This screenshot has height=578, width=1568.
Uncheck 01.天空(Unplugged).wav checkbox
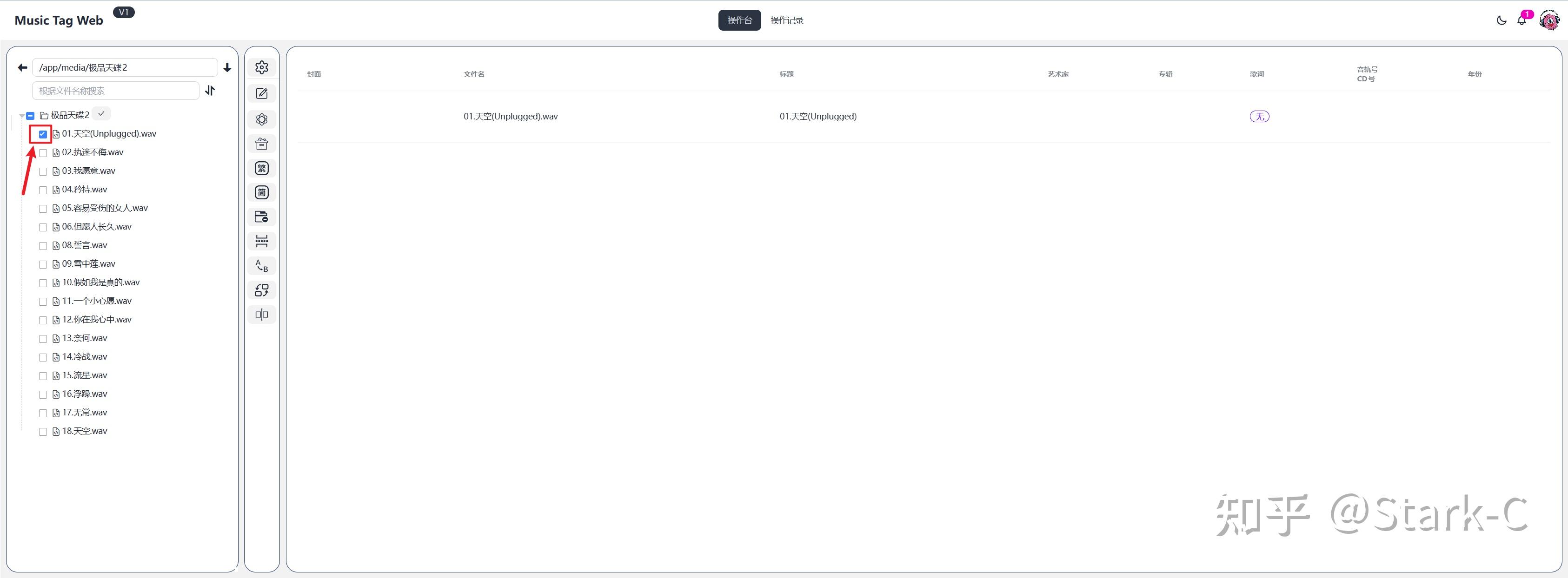click(x=43, y=134)
